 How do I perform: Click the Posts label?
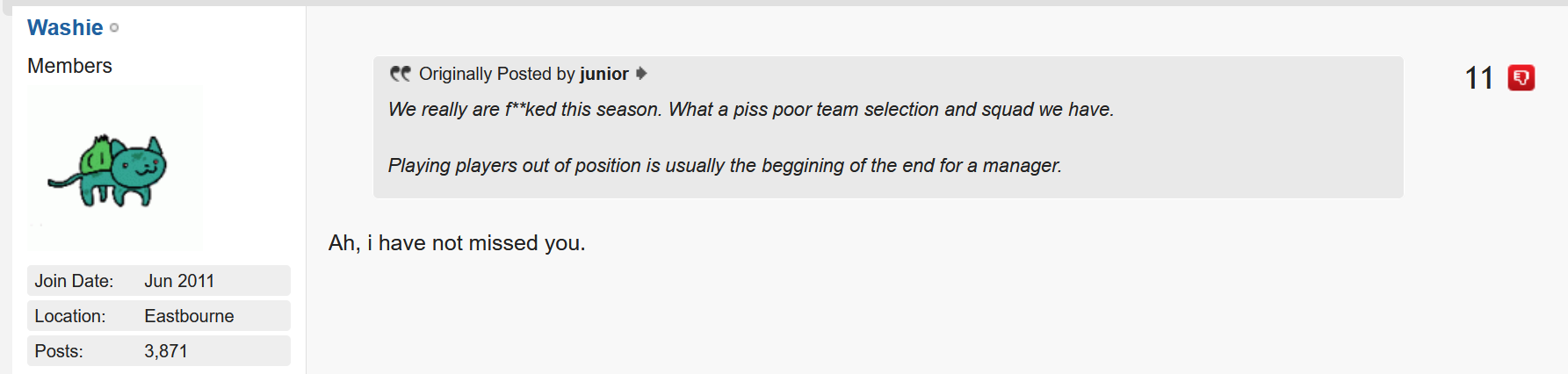click(x=59, y=351)
